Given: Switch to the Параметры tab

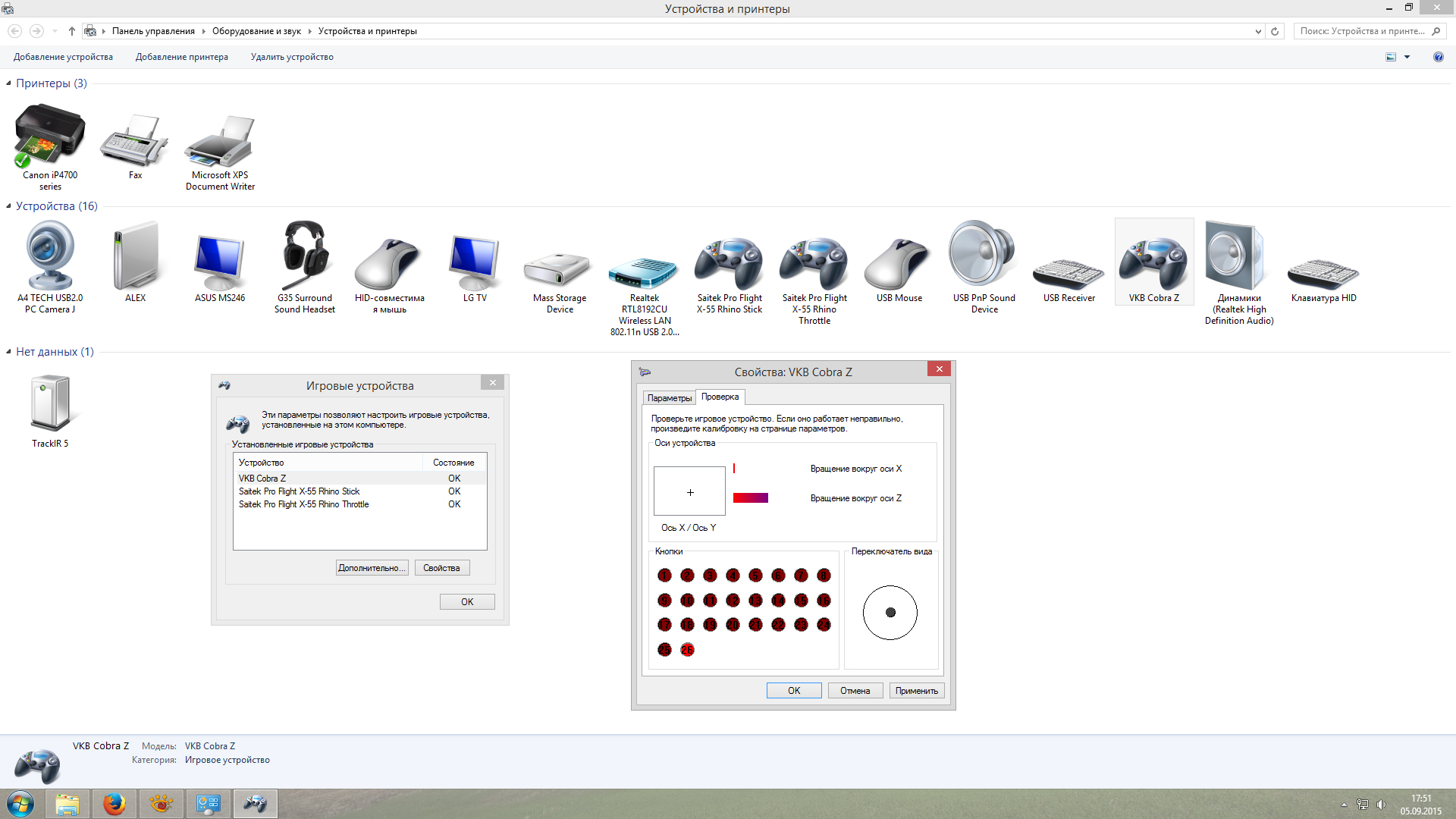Looking at the screenshot, I should point(670,397).
